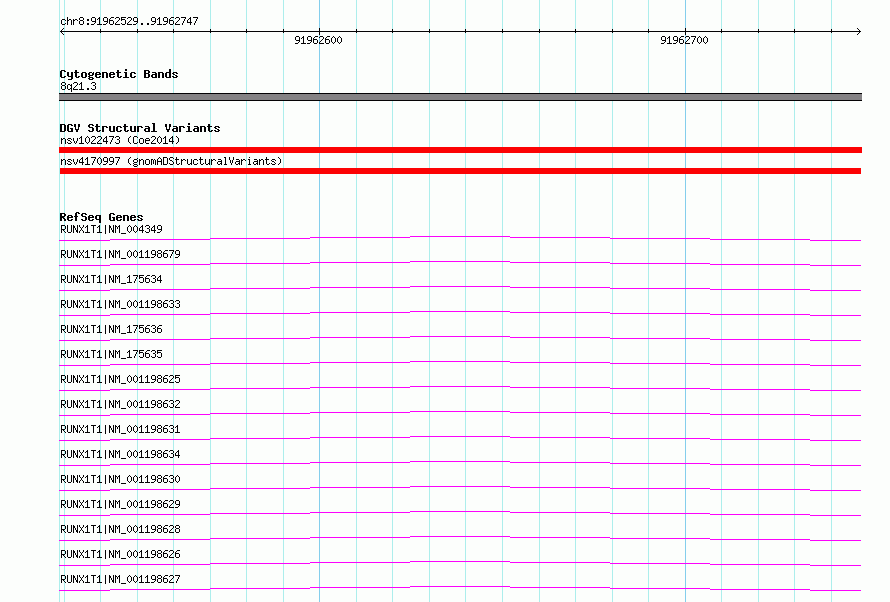Screen dimensions: 890x602
Task: Click the 91962600 ruler position label
Action: [x=318, y=40]
